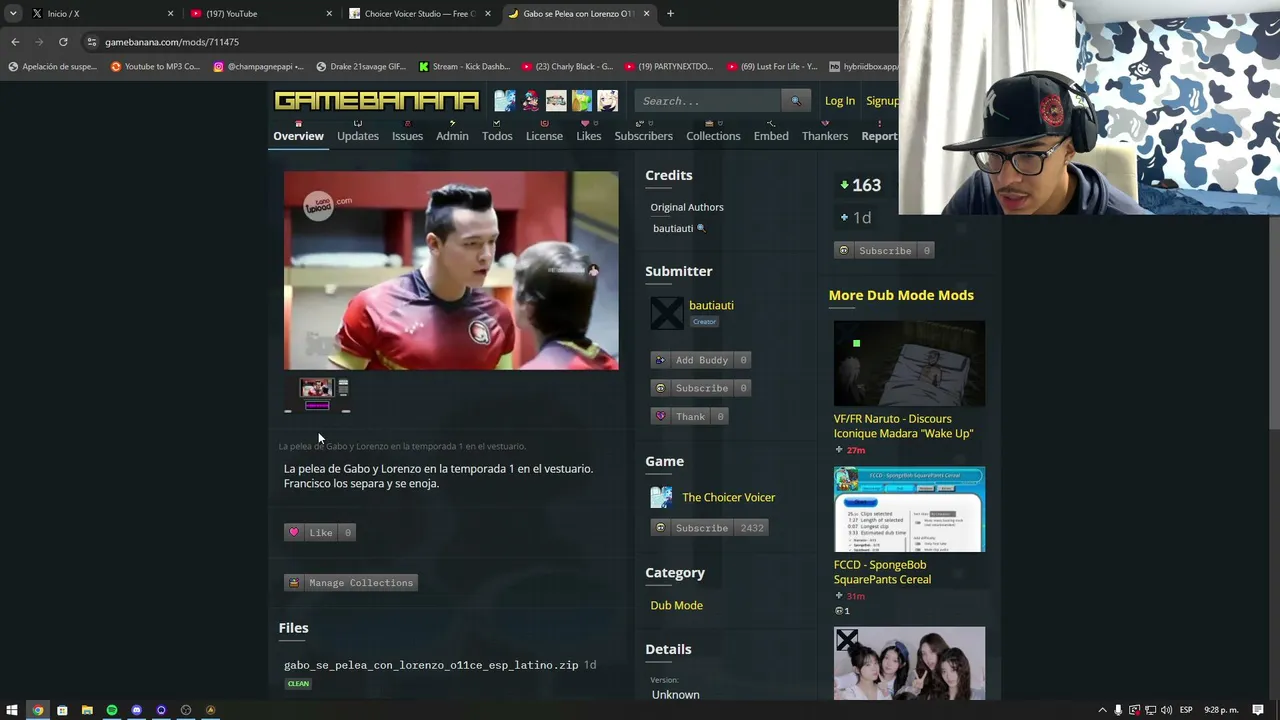
Task: Open the Youtube to MP3 bookmark
Action: pos(155,67)
